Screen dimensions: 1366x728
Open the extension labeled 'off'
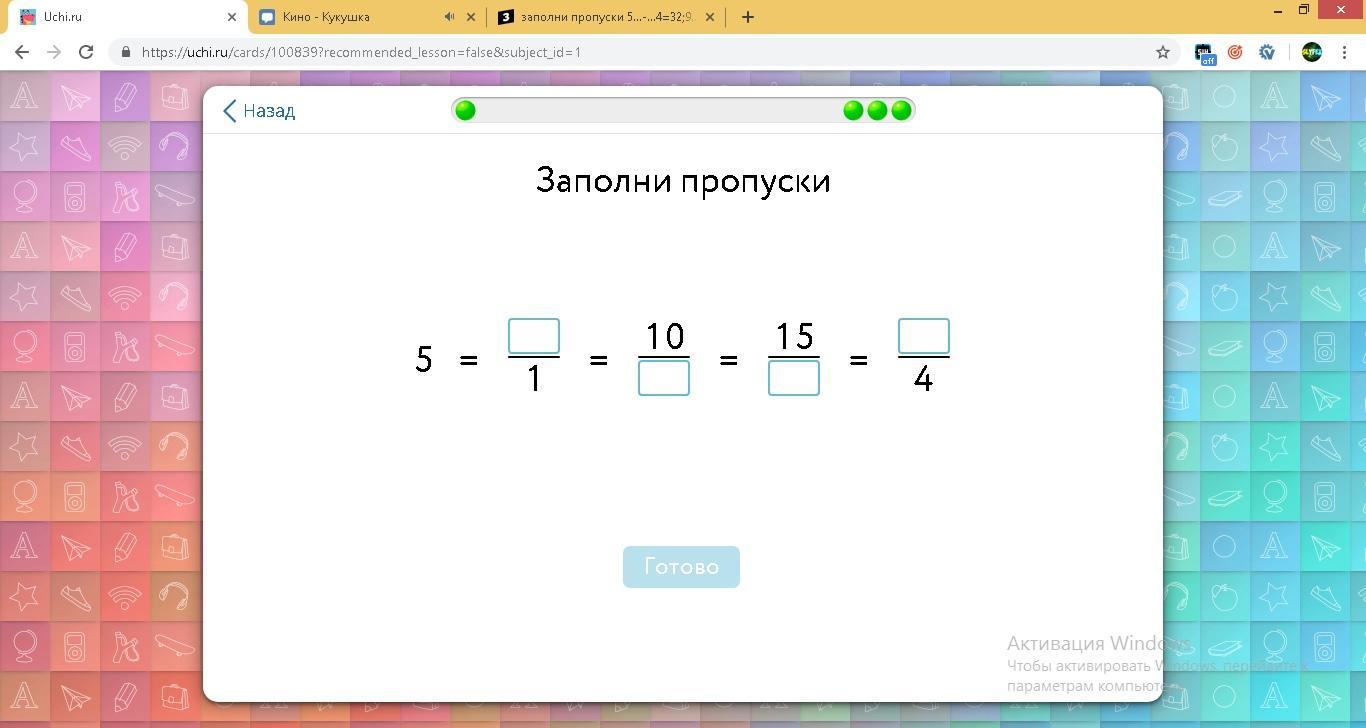pos(1204,53)
